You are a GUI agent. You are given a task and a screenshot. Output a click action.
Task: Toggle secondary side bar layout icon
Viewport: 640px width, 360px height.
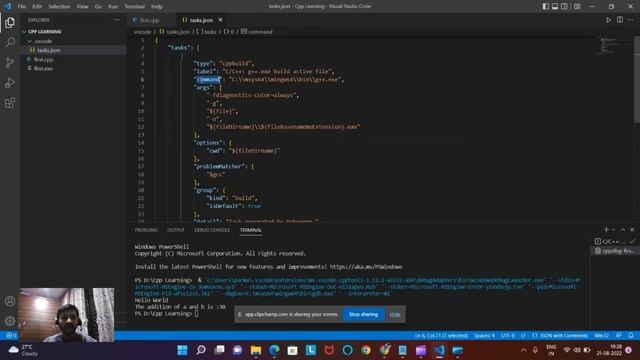[564, 6]
